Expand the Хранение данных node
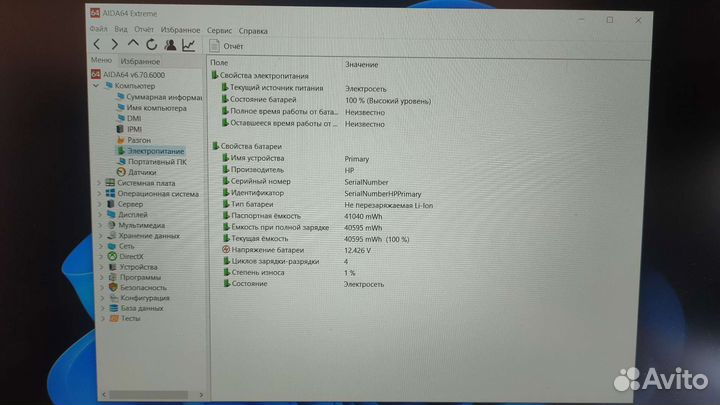720x405 pixels. (101, 236)
